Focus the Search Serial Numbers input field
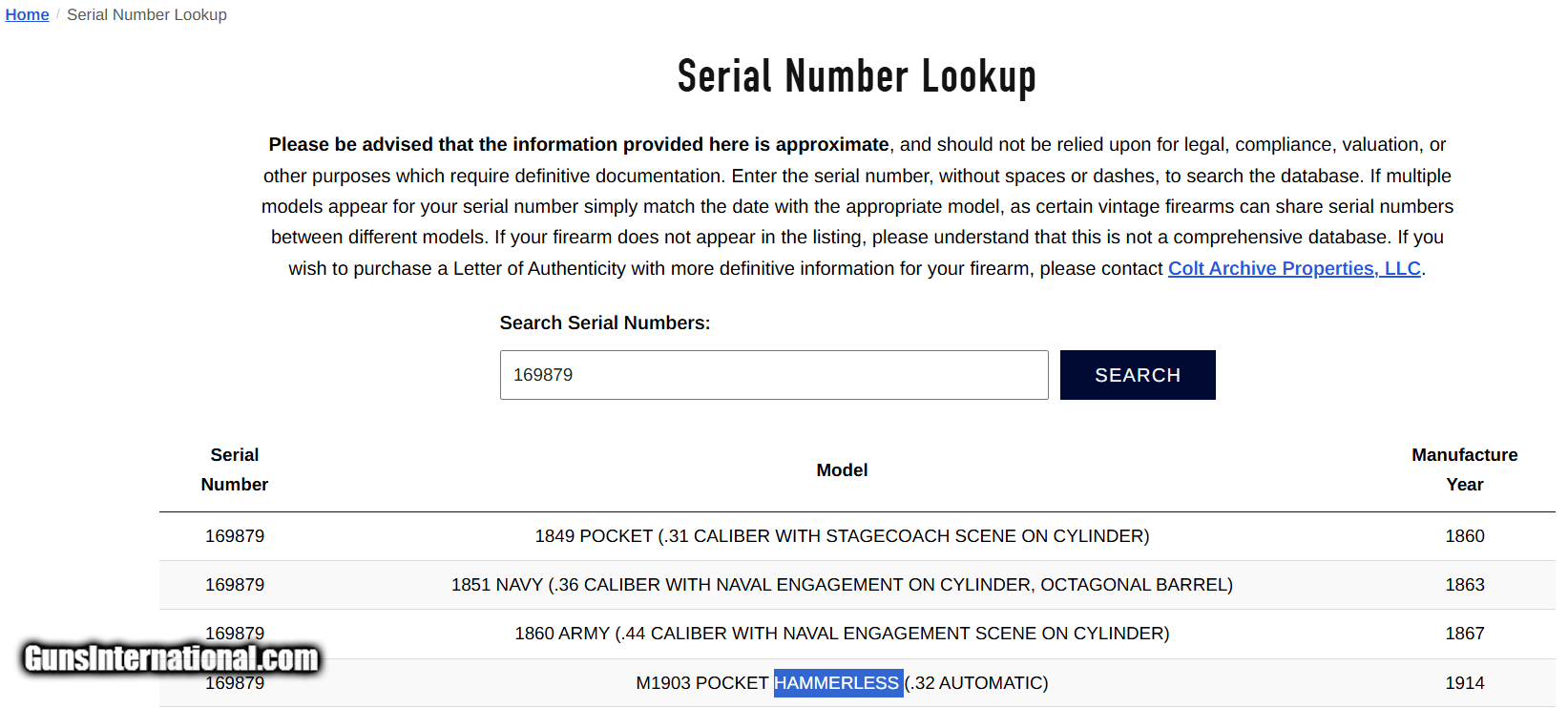Viewport: 1568px width, 708px height. (x=773, y=375)
